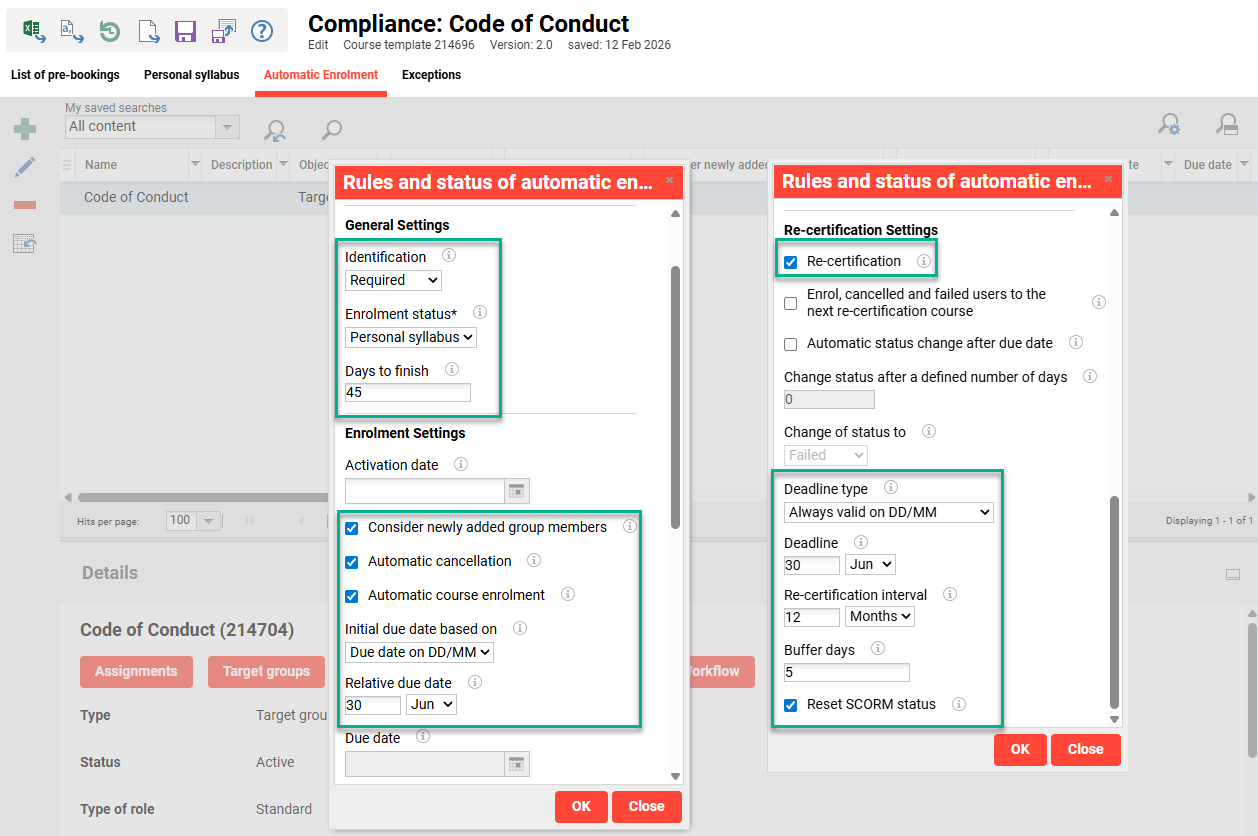The height and width of the screenshot is (836, 1258).
Task: Switch to the Exceptions tab
Action: pos(431,75)
